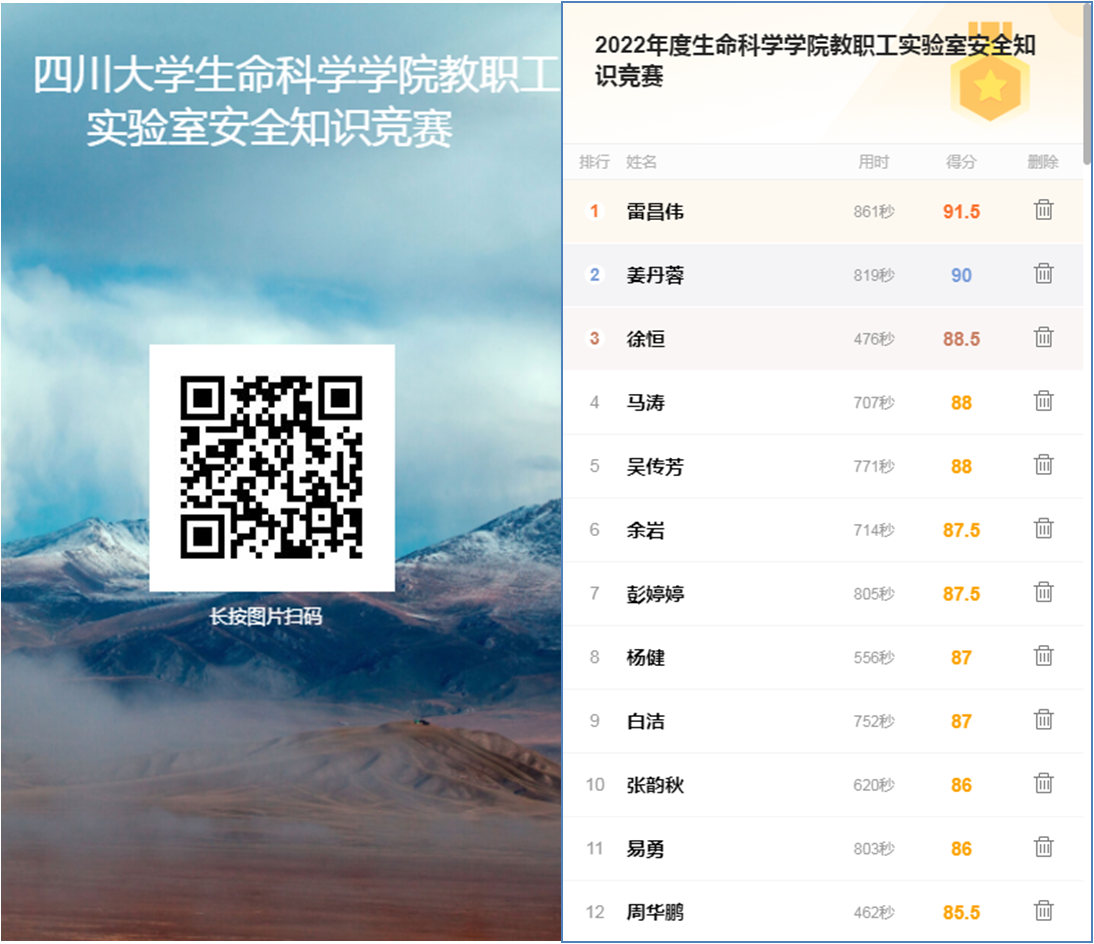Select the name 雷昌伟 in first place
This screenshot has height=944, width=1094.
click(x=655, y=212)
